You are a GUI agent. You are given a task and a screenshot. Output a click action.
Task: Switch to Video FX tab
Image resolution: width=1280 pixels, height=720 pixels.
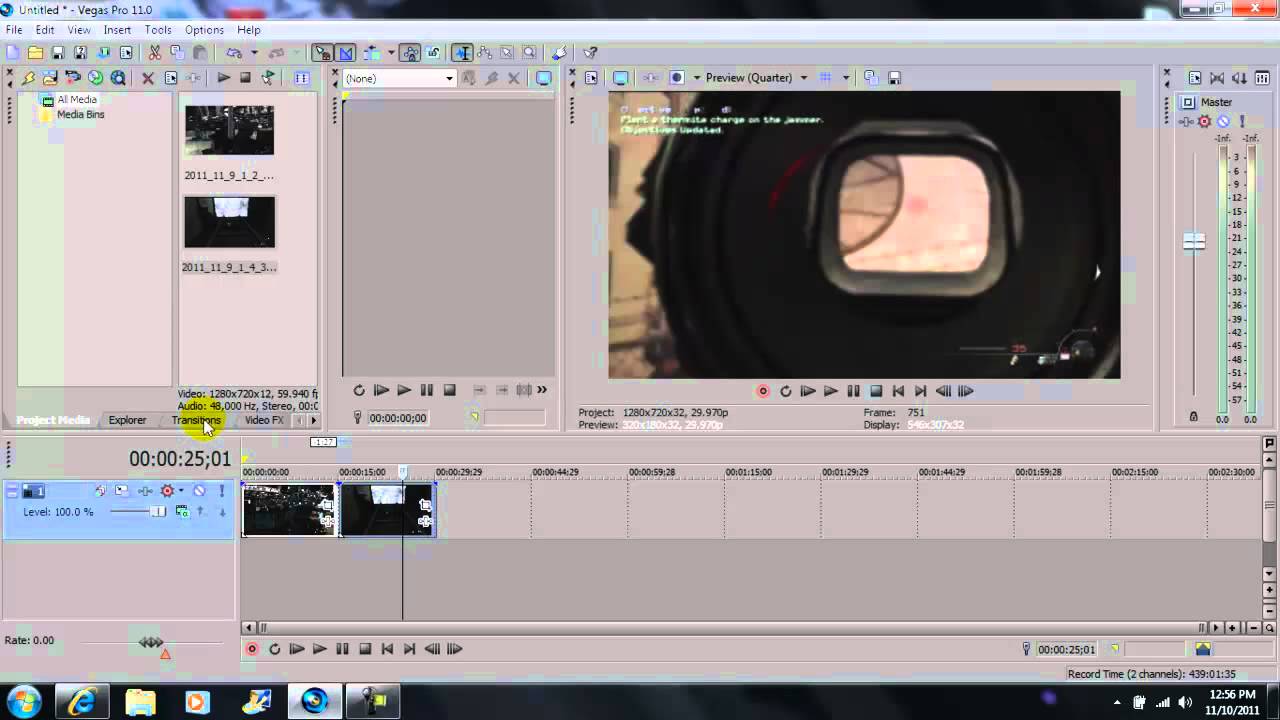(x=264, y=420)
